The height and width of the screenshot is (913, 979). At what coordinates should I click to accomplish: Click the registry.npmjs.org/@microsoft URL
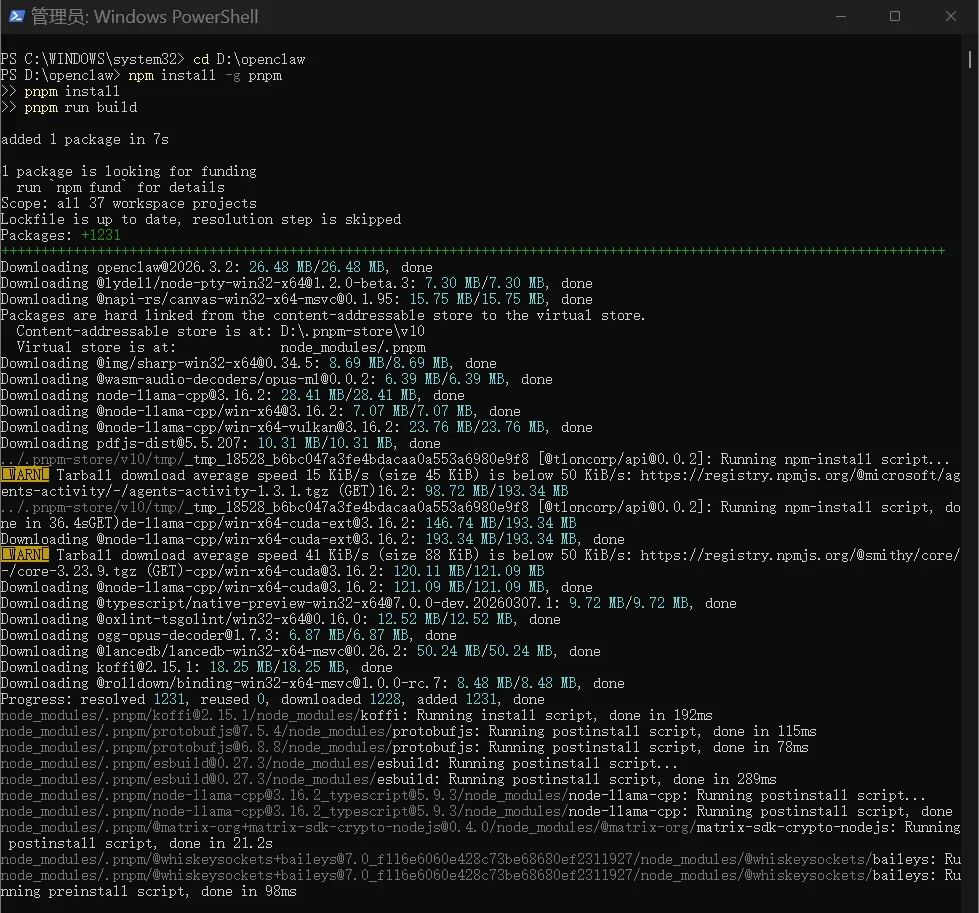(800, 475)
